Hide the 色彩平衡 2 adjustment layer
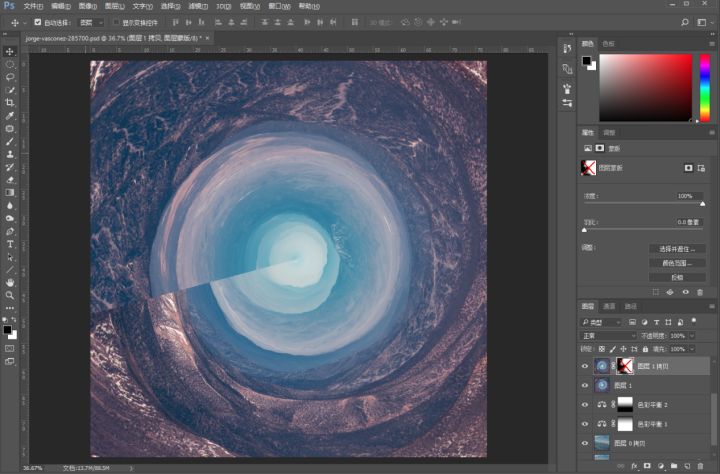The image size is (720, 474). pyautogui.click(x=586, y=404)
